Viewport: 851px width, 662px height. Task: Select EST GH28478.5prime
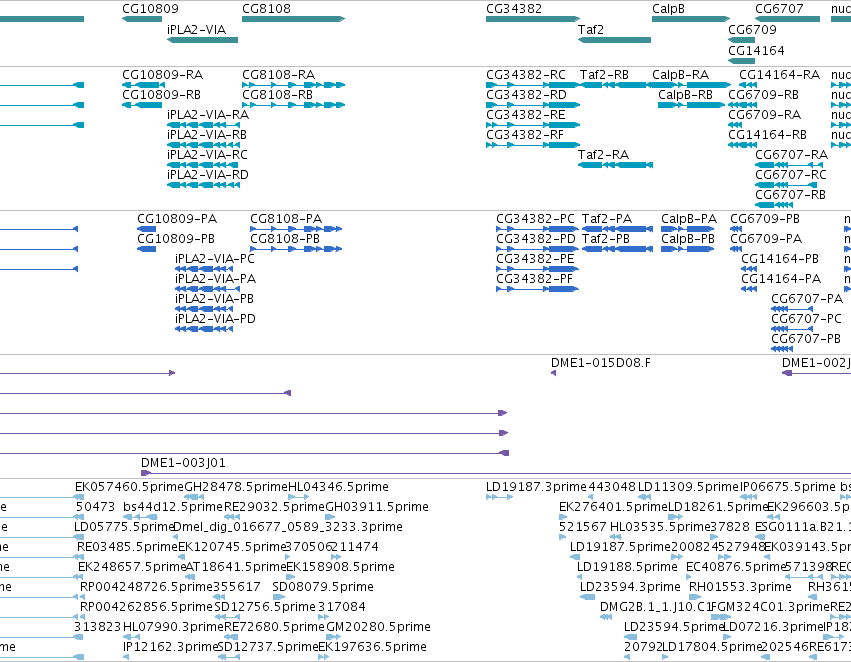click(194, 497)
